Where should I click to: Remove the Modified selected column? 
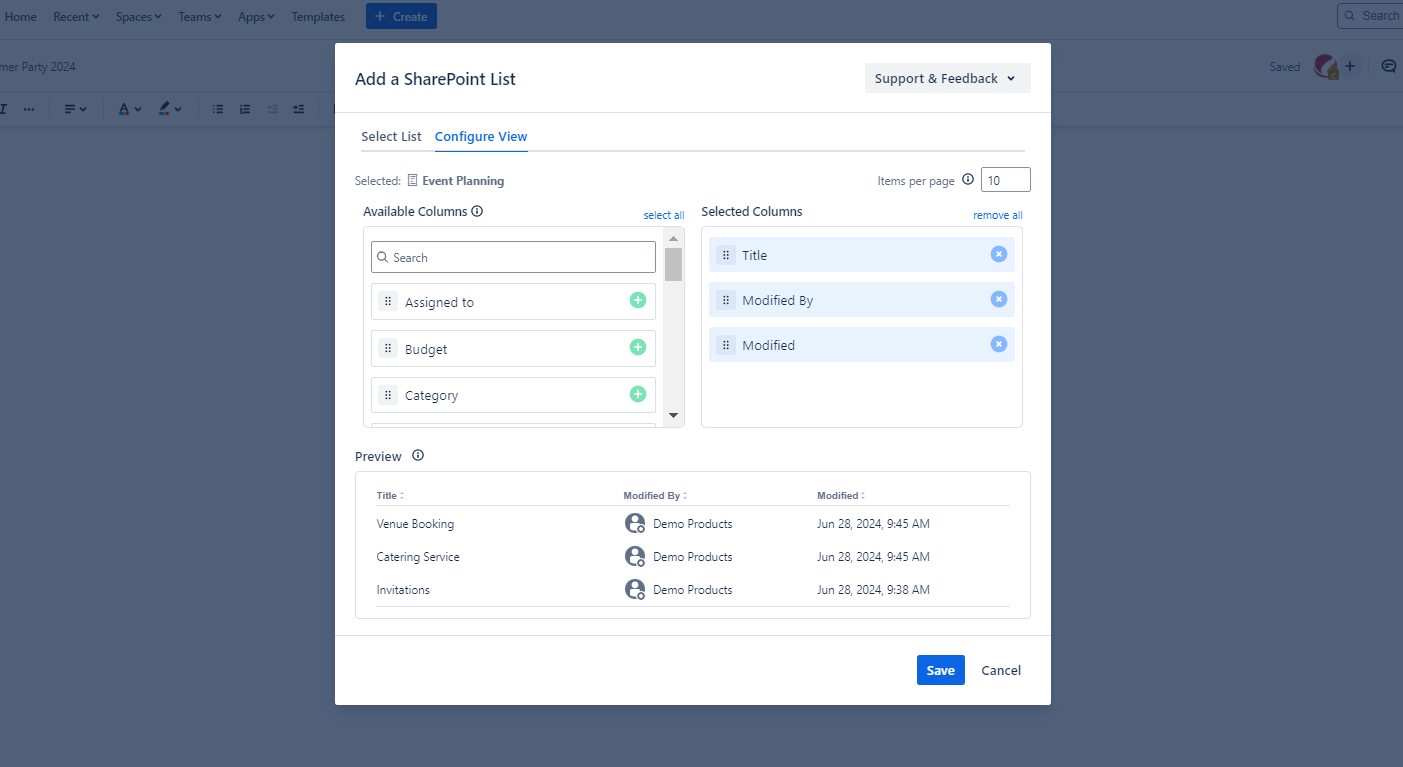[998, 344]
